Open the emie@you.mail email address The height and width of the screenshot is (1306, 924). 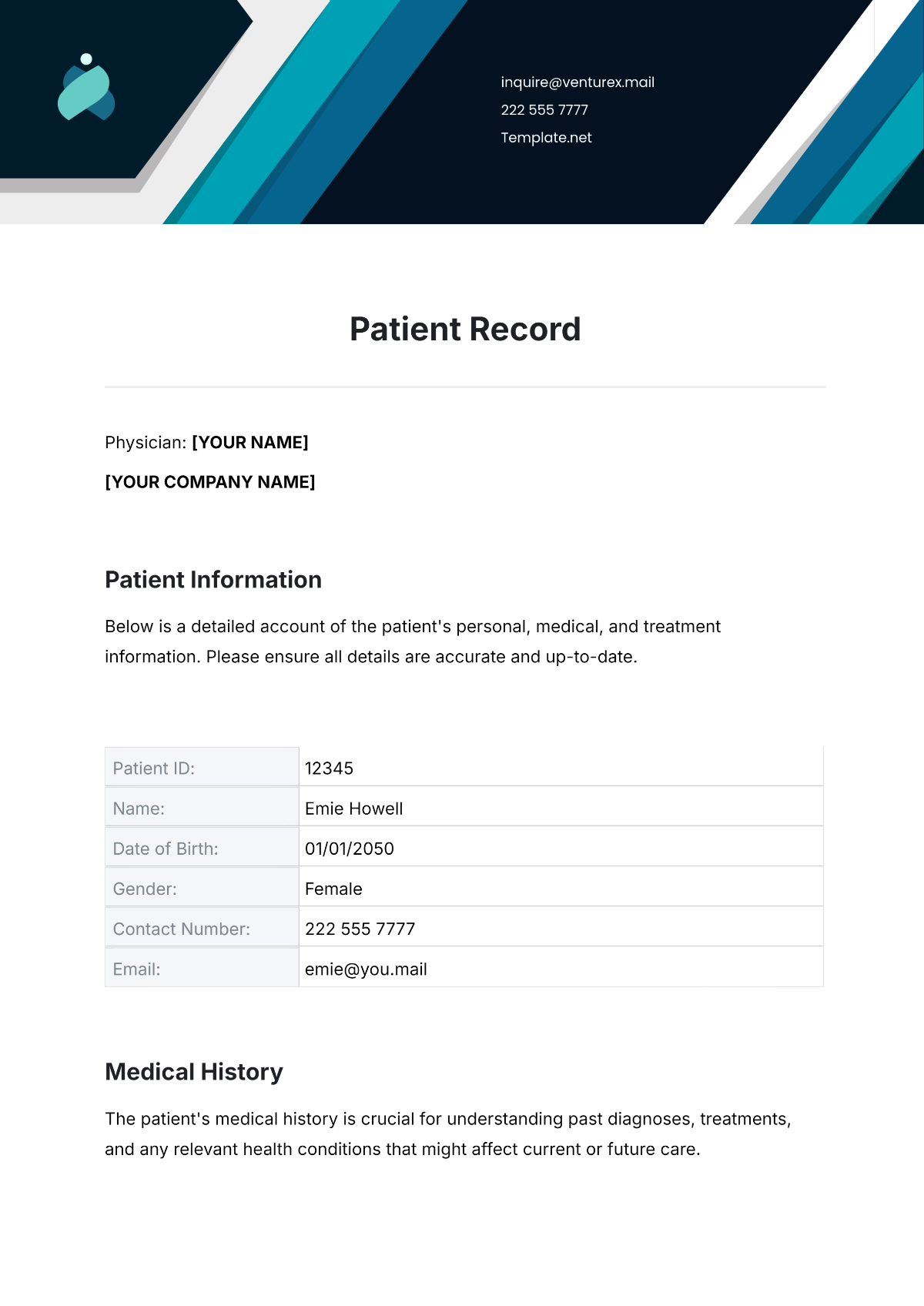tap(366, 969)
